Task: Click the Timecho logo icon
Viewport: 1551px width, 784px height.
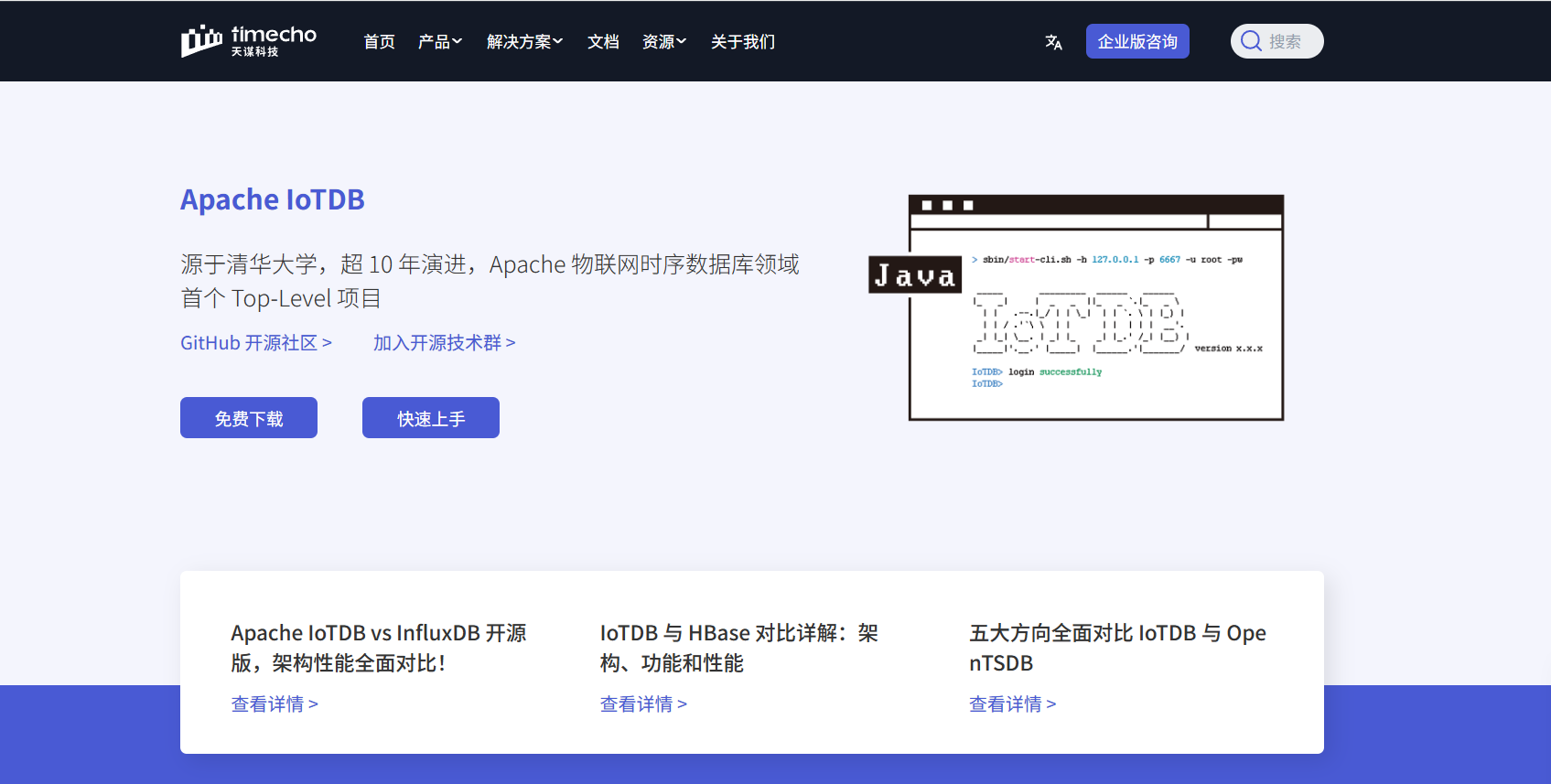Action: click(x=248, y=41)
